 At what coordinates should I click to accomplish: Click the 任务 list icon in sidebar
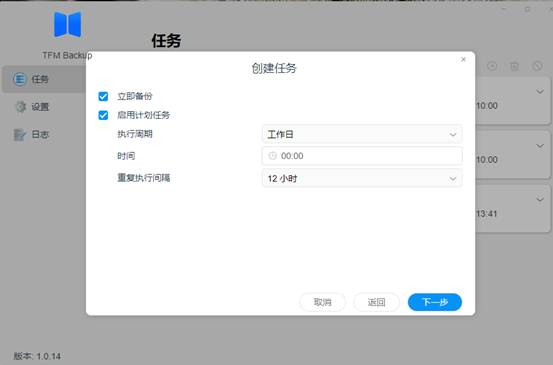pos(20,79)
